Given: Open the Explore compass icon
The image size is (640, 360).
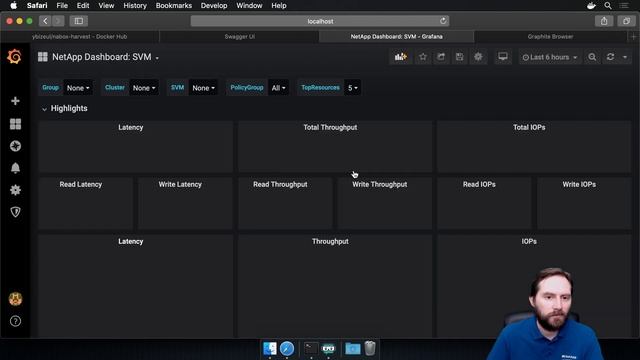Looking at the screenshot, I should click(x=15, y=146).
